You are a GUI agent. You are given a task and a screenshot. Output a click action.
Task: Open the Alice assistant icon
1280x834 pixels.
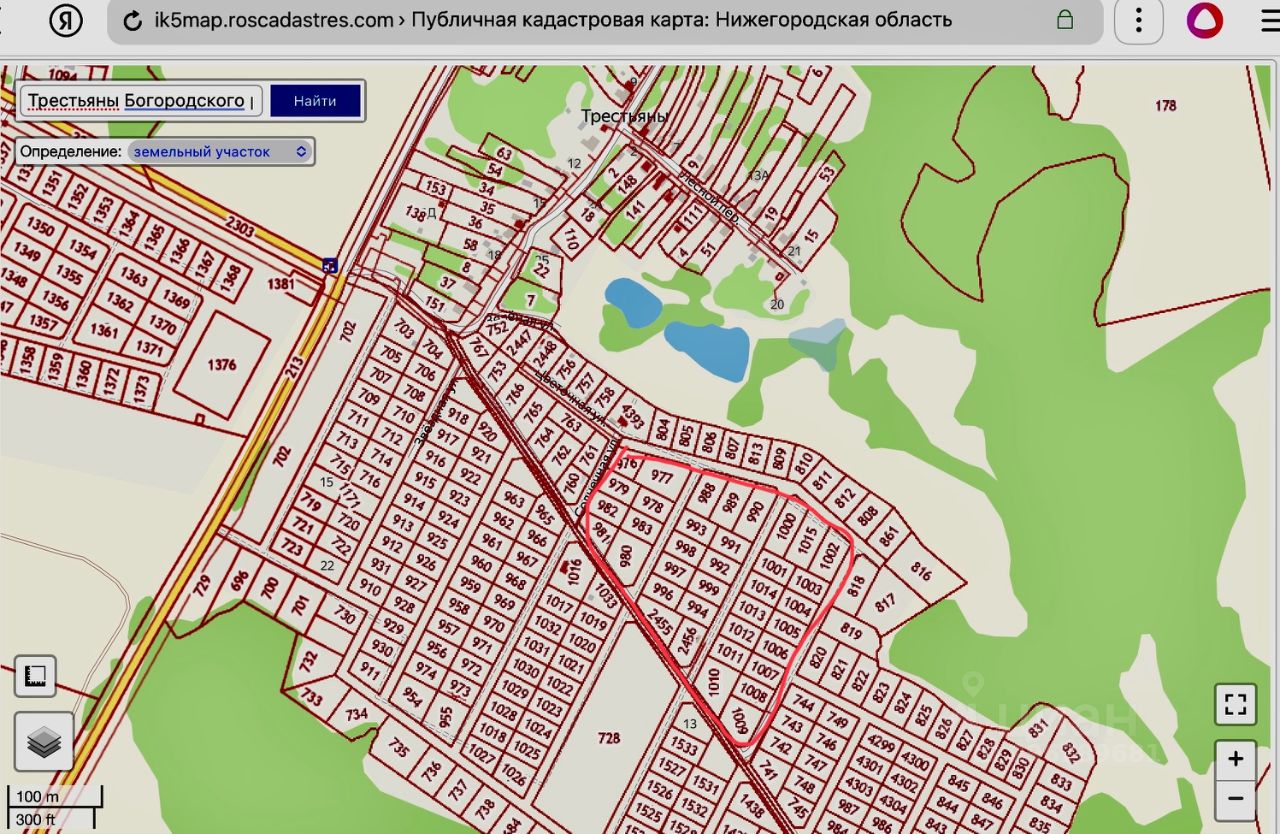[1204, 21]
